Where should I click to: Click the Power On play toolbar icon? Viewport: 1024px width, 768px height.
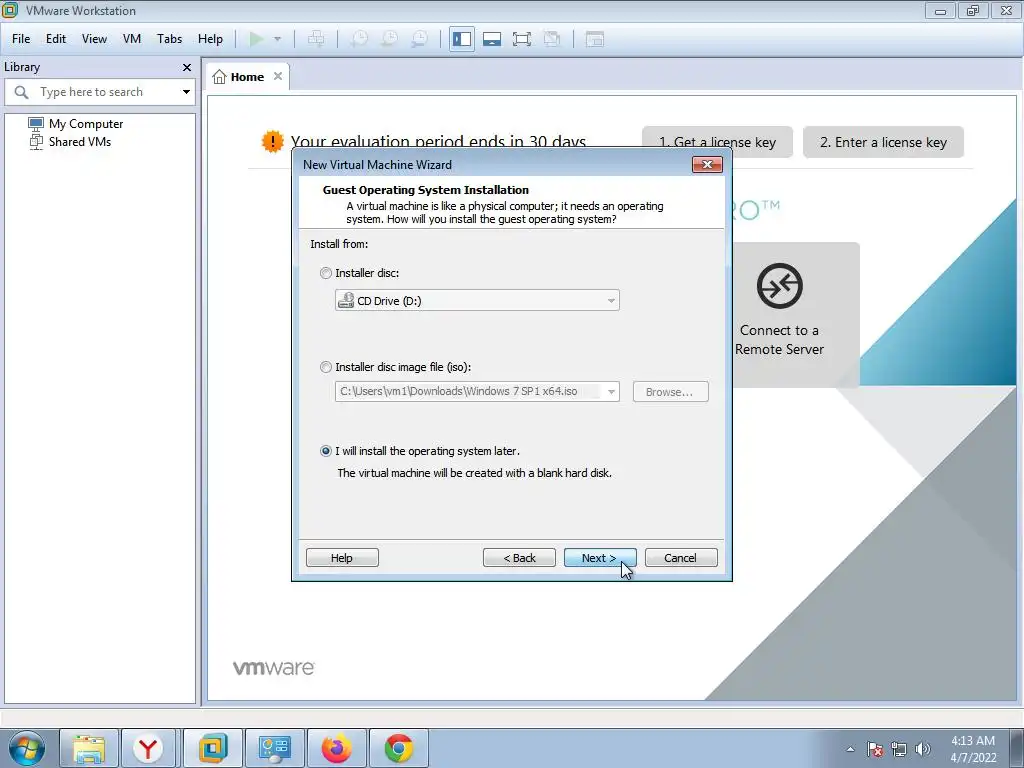[256, 39]
